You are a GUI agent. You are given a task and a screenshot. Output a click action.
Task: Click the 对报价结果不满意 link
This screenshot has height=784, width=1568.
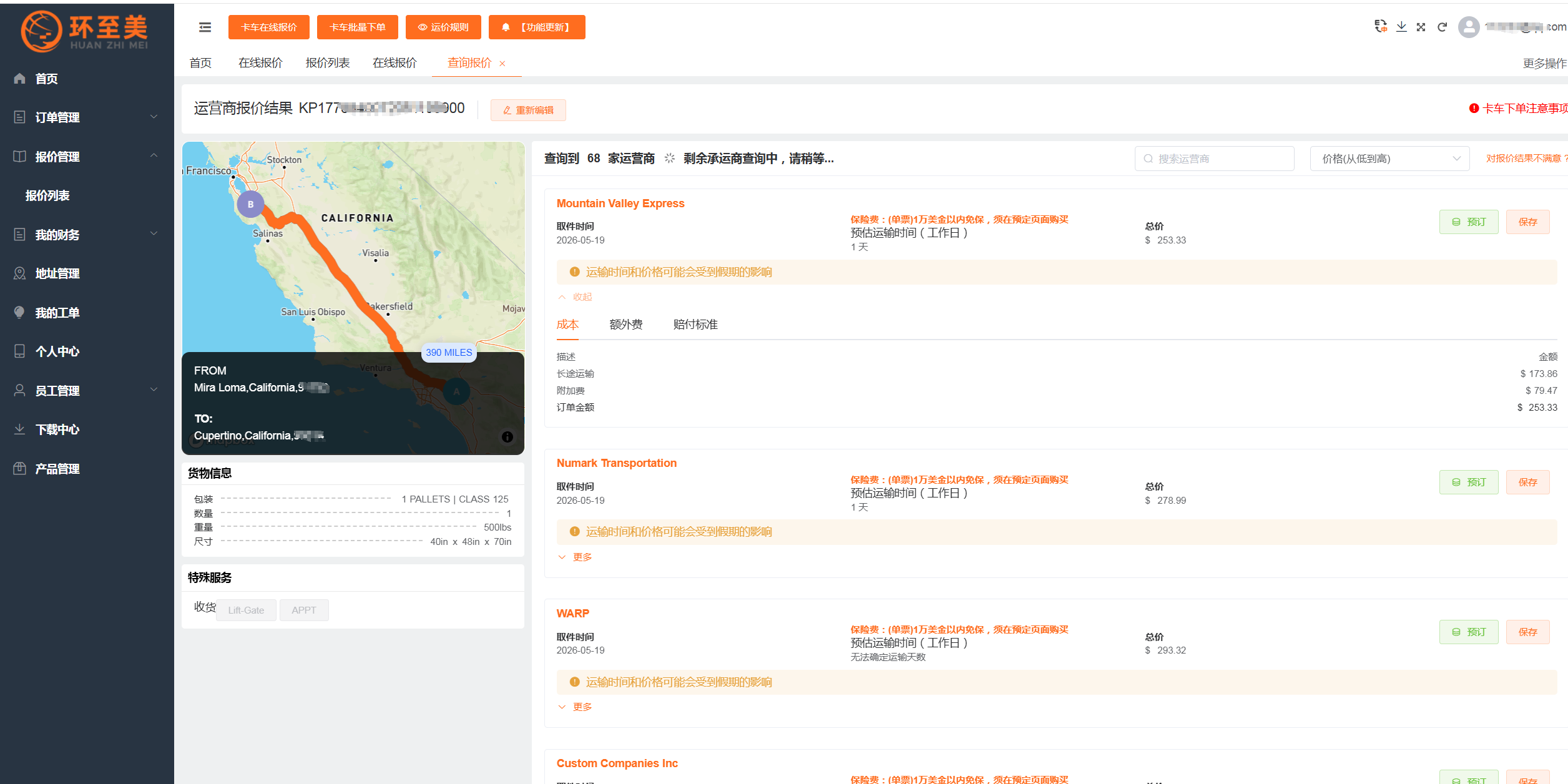[x=1527, y=159]
